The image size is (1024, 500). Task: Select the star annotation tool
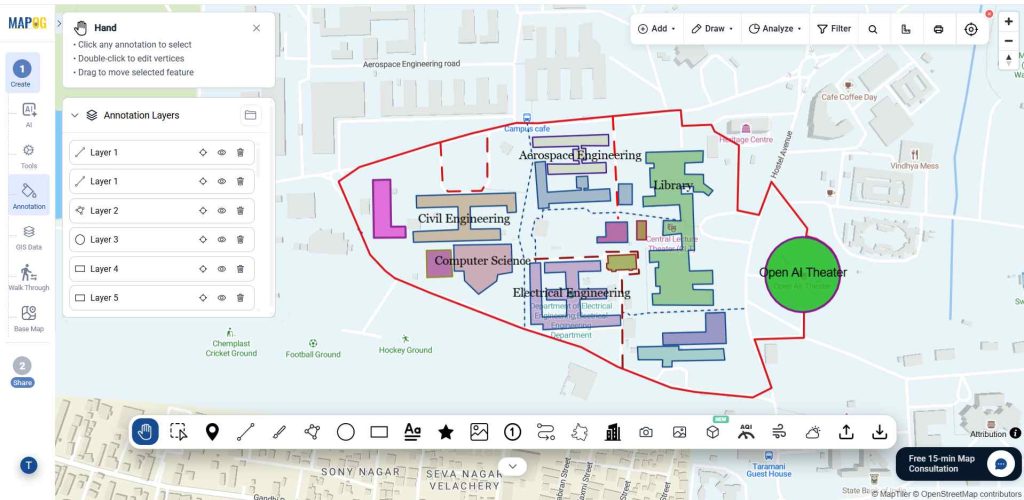coord(445,432)
